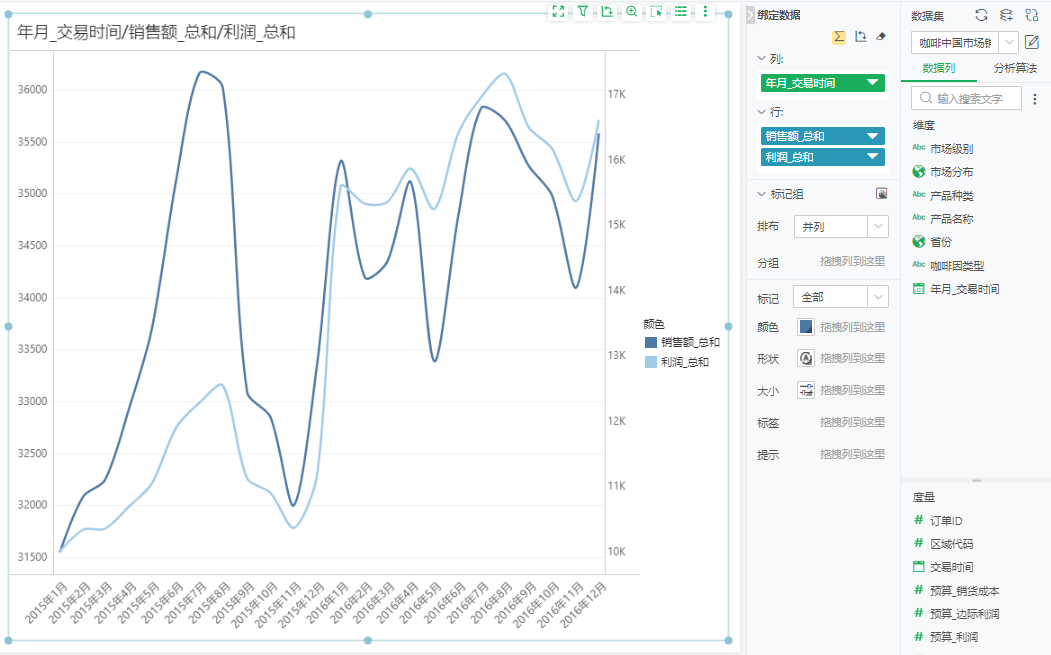The image size is (1051, 655).
Task: Open the 利润_总和 row pill dropdown
Action: [872, 157]
